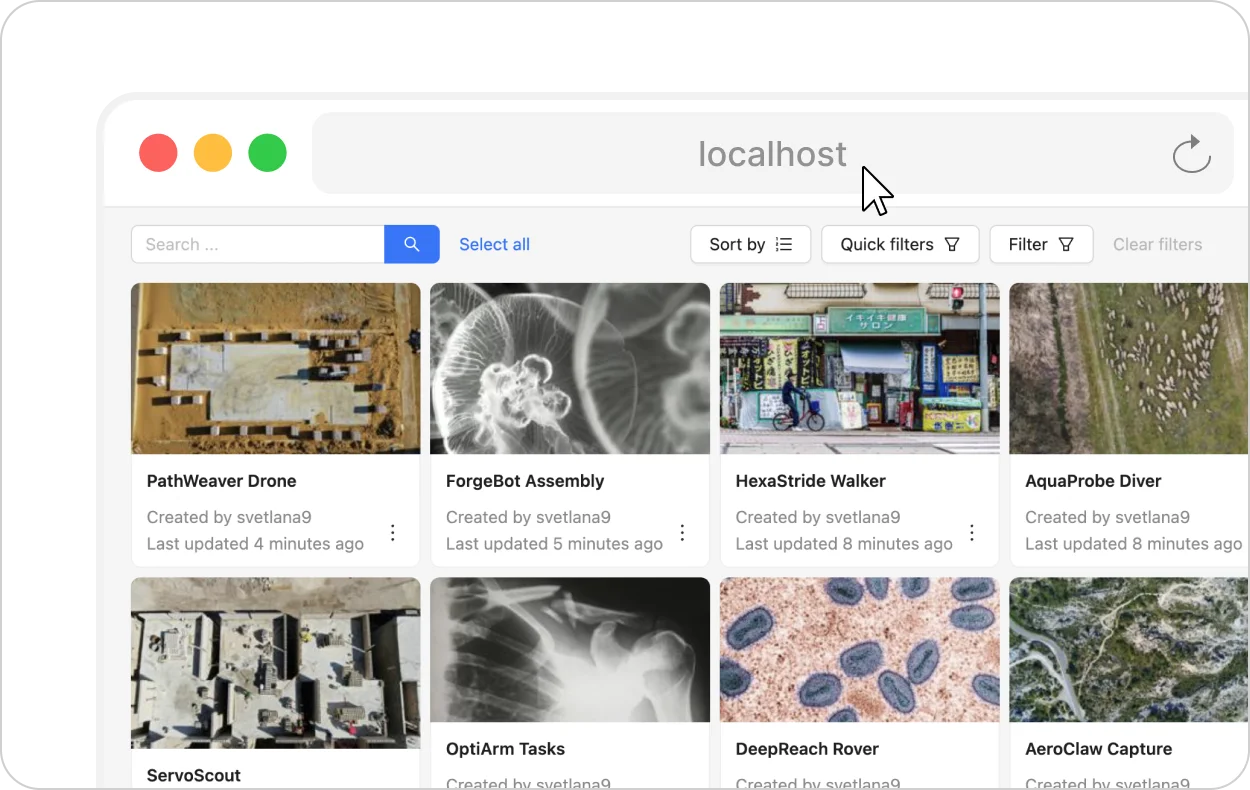Image resolution: width=1250 pixels, height=790 pixels.
Task: Open PathWeaver Drone's three-dot actions menu
Action: pyautogui.click(x=393, y=533)
